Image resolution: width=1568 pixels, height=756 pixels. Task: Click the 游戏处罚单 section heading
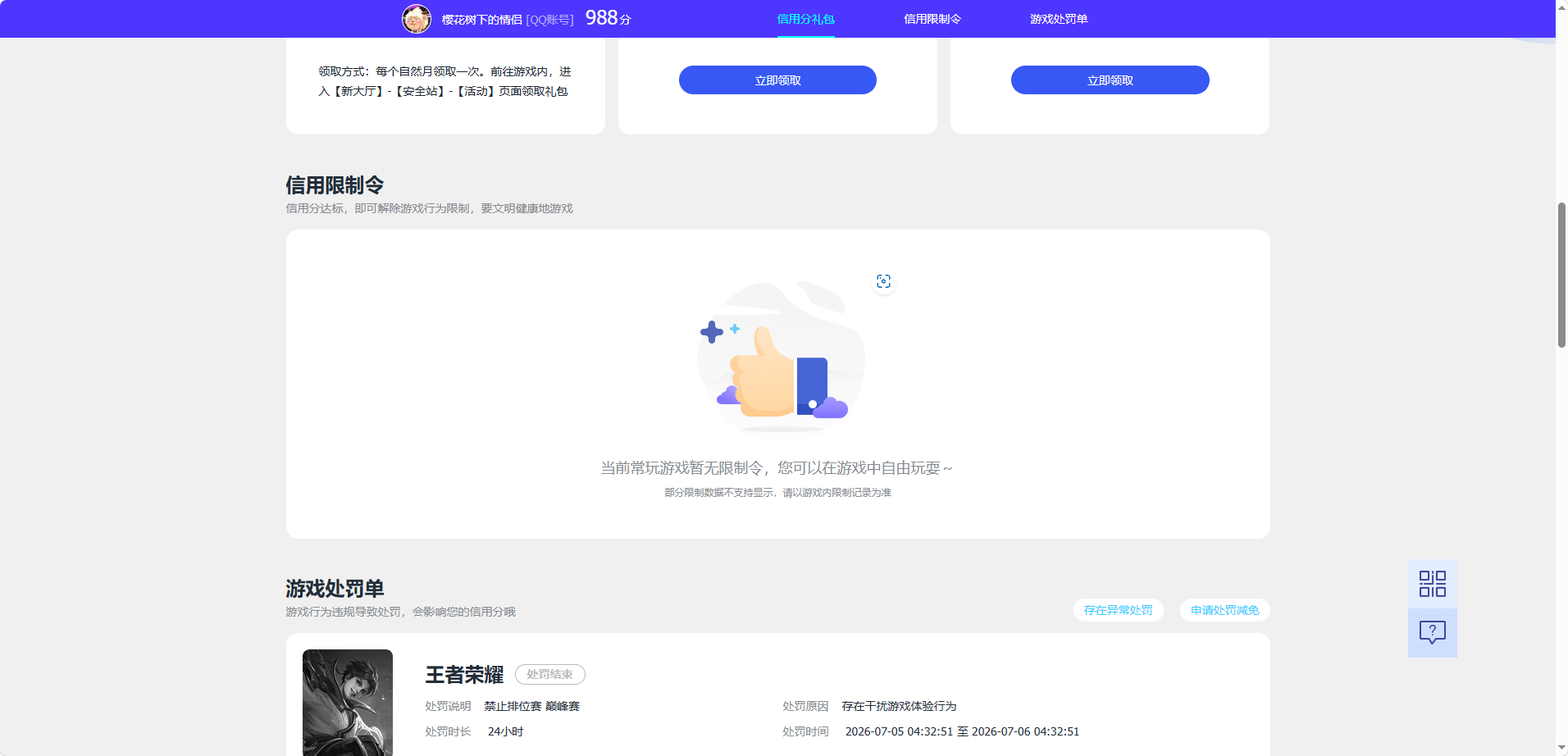coord(335,589)
